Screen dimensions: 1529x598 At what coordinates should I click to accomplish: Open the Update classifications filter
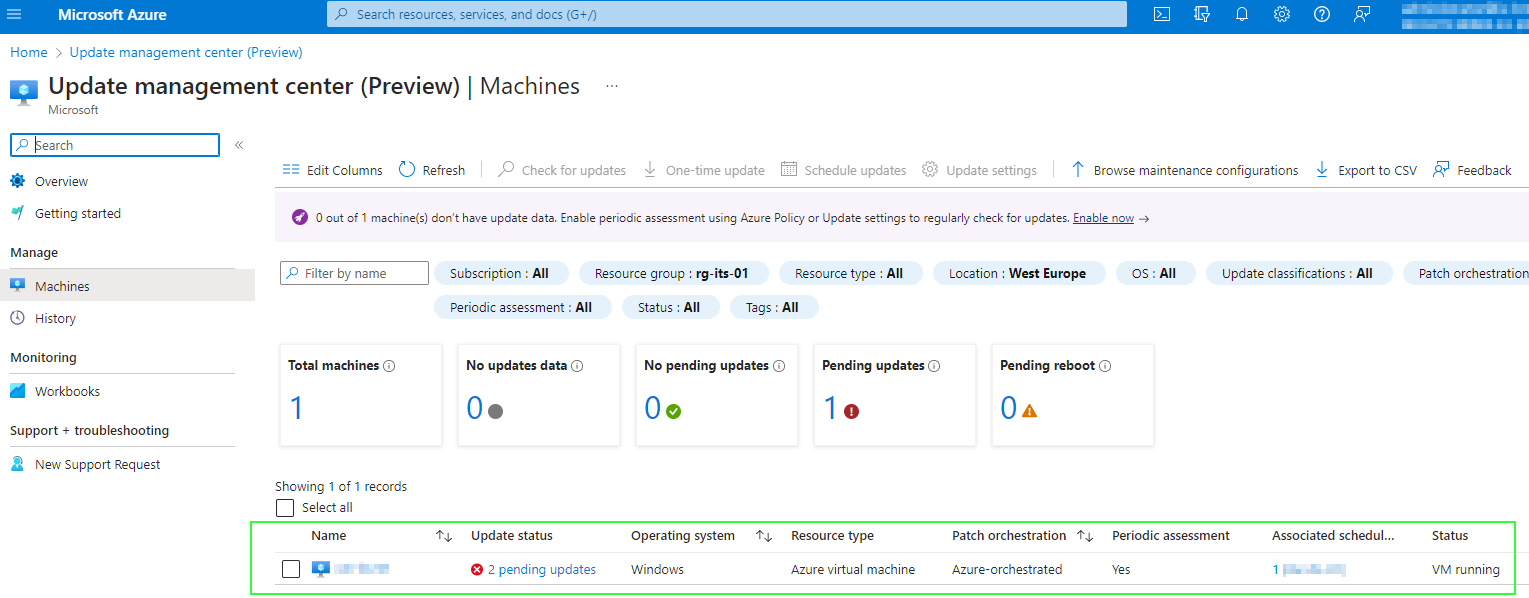1299,273
